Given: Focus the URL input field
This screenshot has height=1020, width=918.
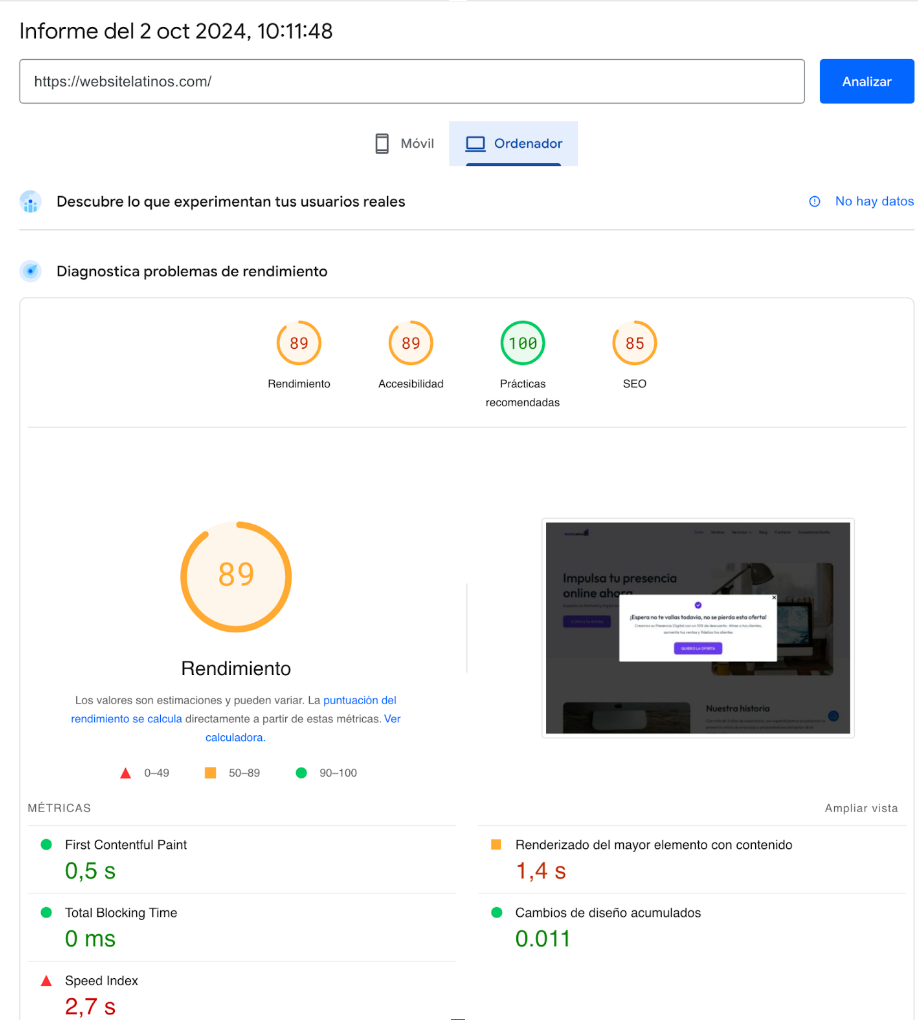Looking at the screenshot, I should pos(412,81).
